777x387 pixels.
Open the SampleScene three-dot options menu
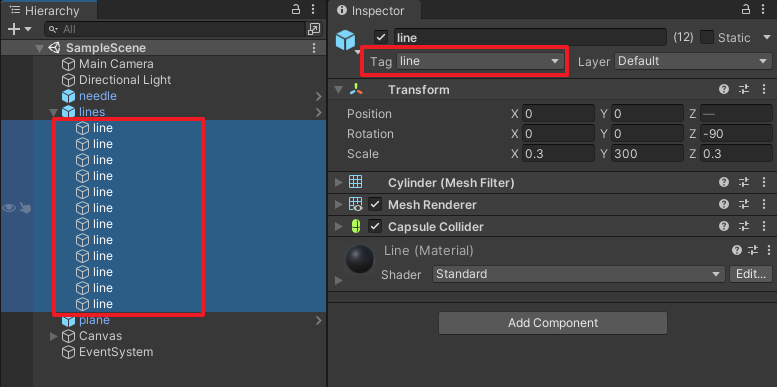pyautogui.click(x=314, y=48)
